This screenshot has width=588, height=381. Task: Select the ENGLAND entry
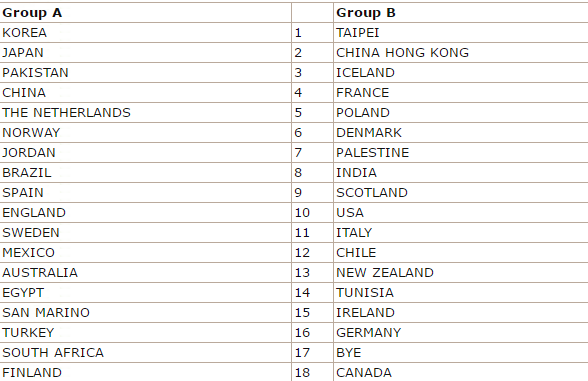pos(145,213)
